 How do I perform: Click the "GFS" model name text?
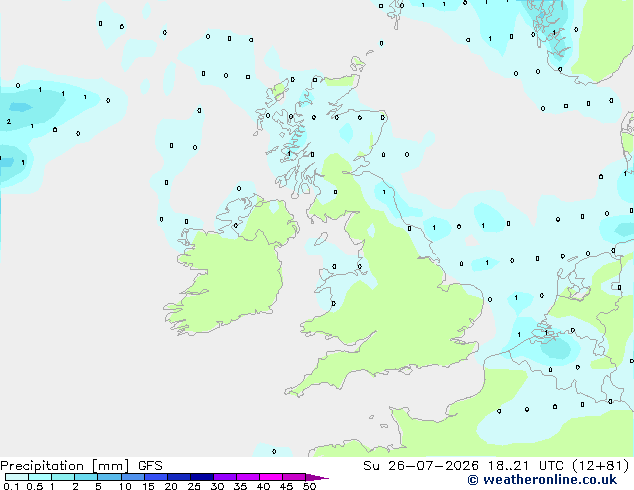coord(150,466)
